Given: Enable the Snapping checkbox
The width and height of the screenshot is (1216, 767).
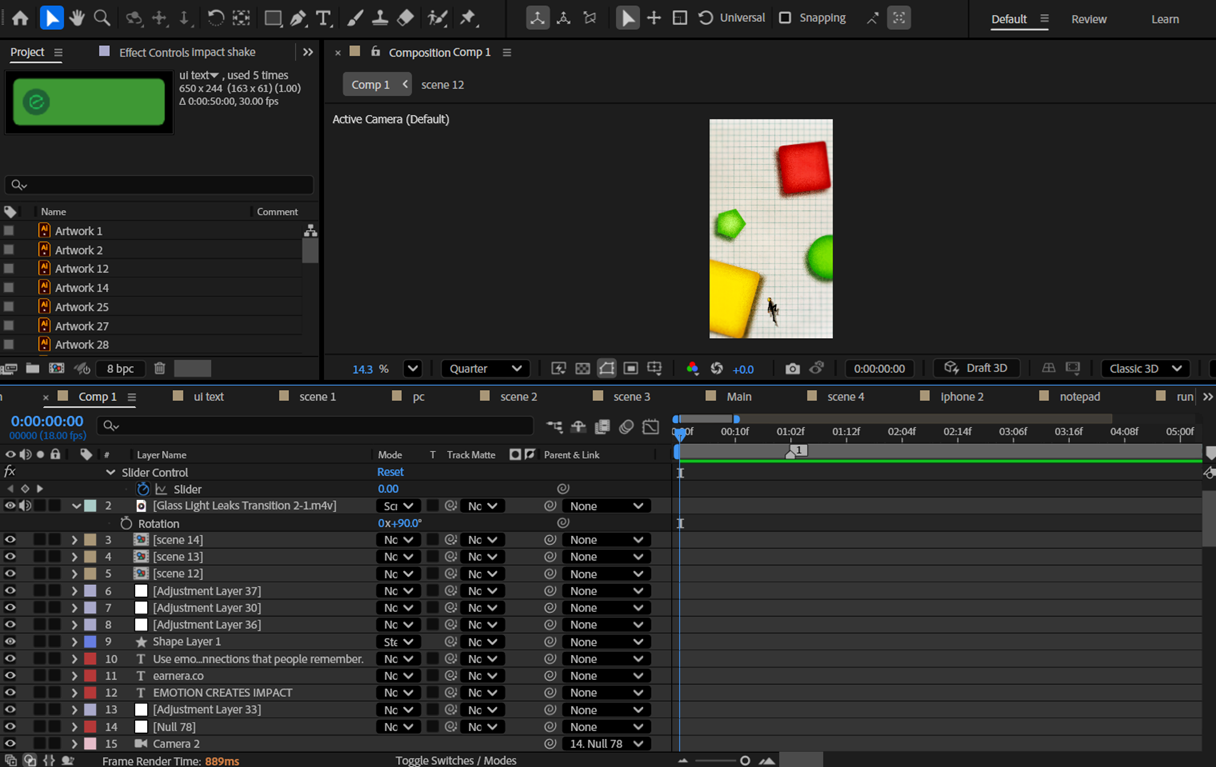Looking at the screenshot, I should point(785,18).
